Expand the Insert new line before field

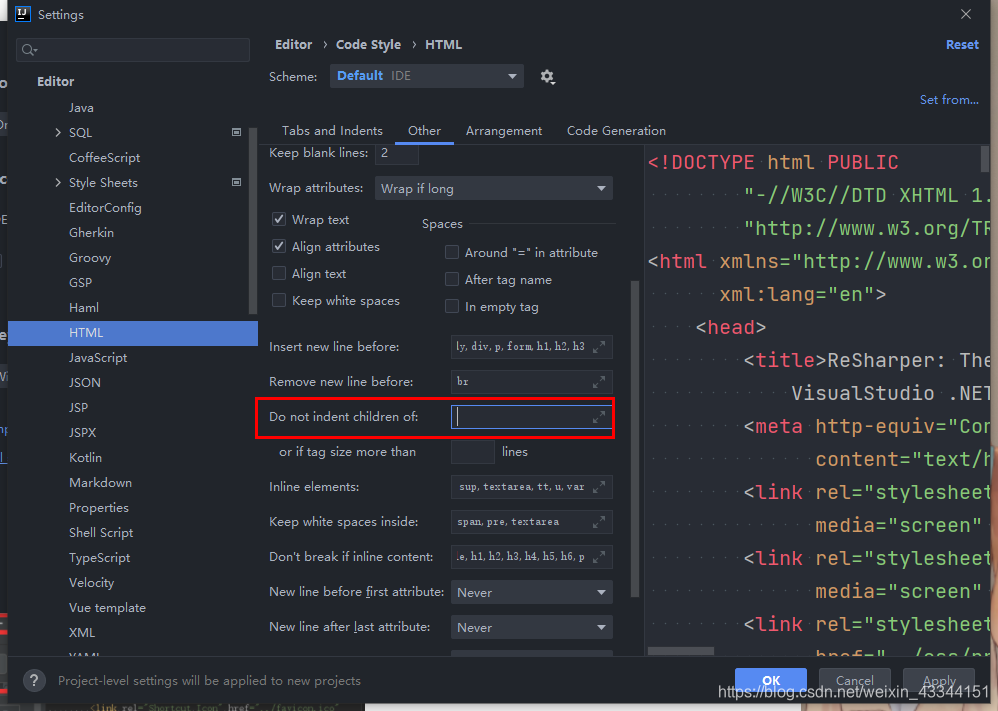[598, 347]
